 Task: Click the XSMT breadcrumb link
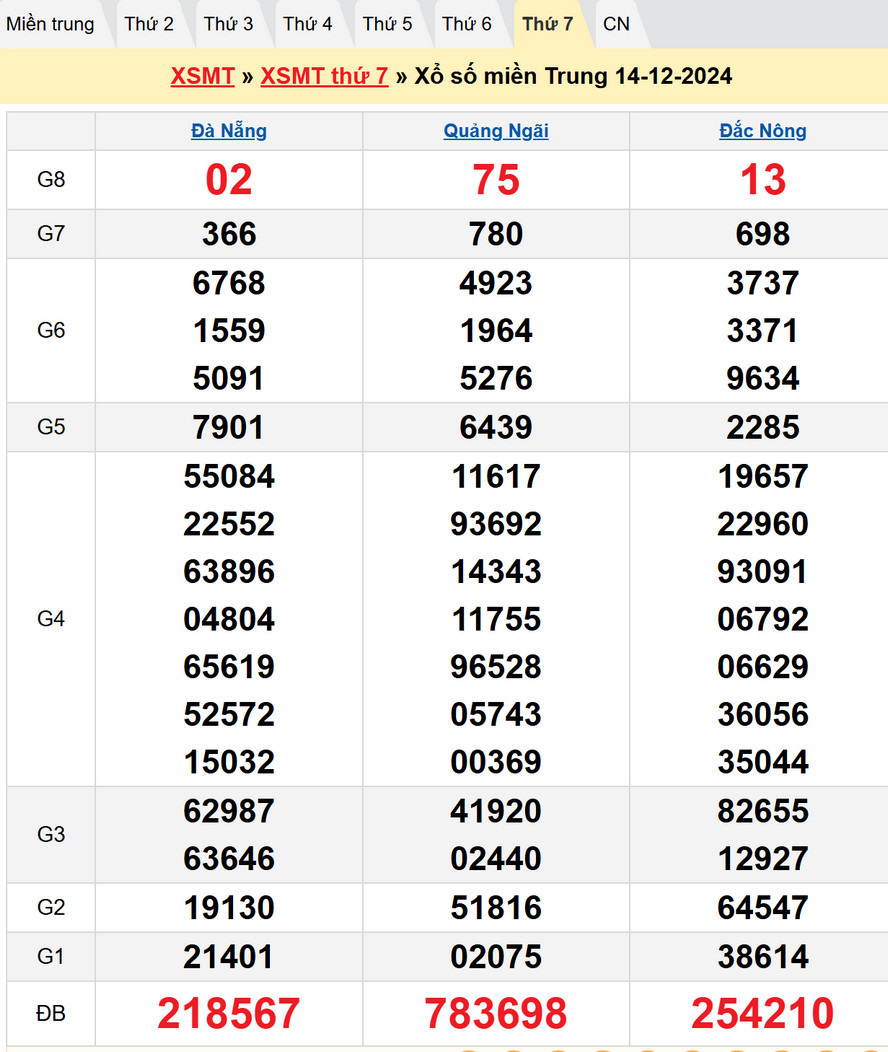point(202,76)
